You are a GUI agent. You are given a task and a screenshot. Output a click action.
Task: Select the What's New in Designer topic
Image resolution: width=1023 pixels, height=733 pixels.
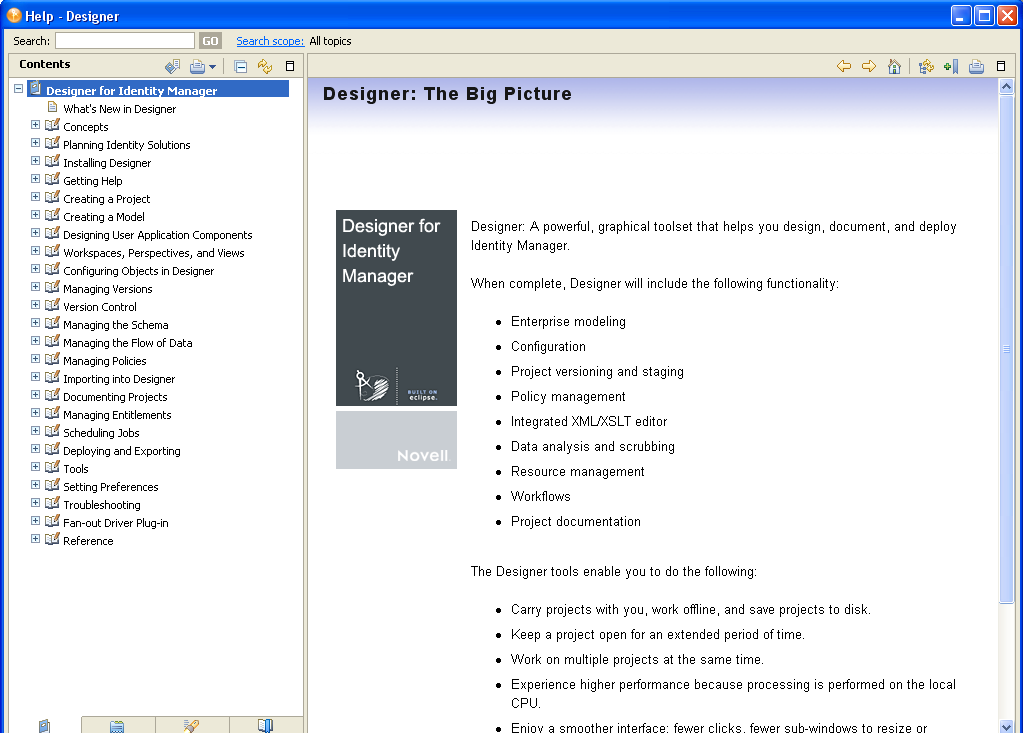coord(117,108)
